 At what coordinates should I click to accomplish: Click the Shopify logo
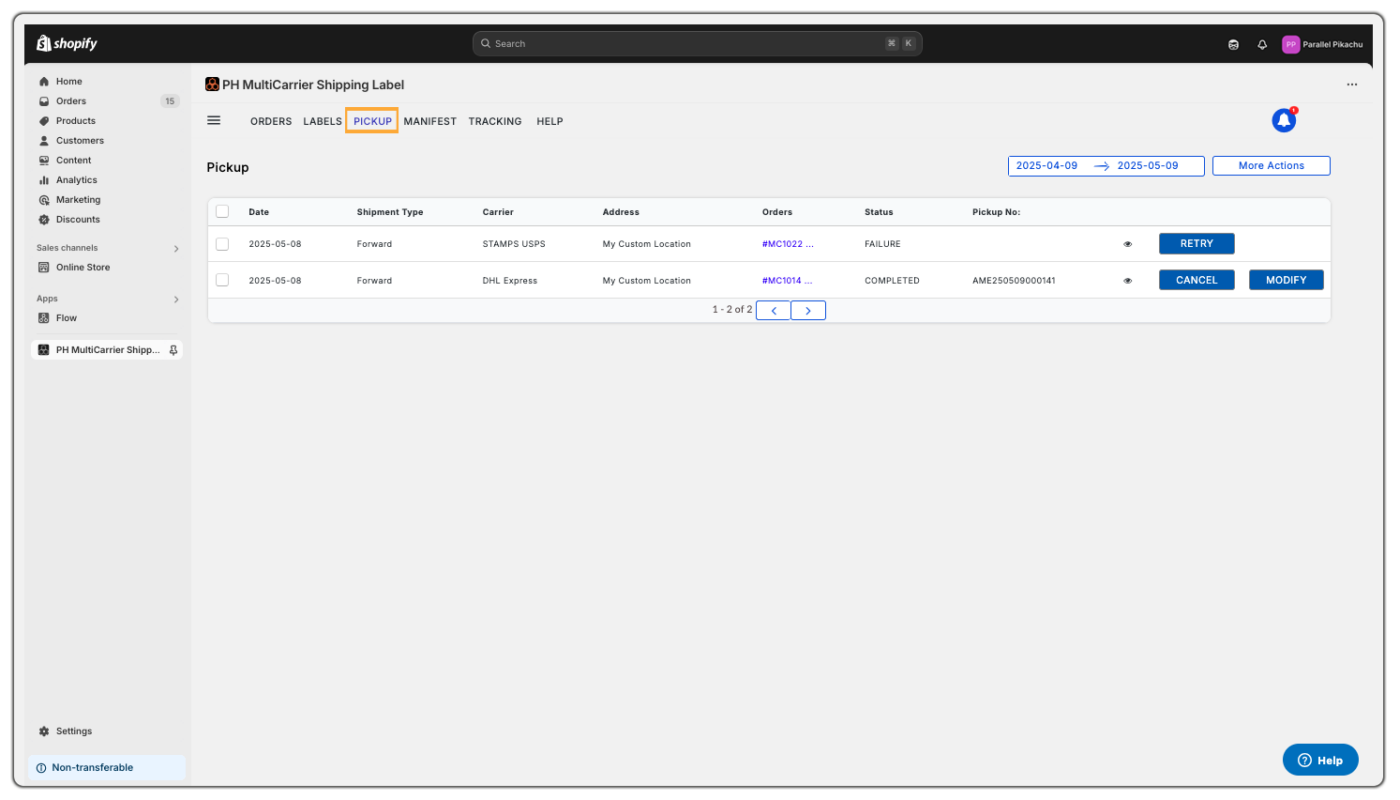pyautogui.click(x=67, y=44)
